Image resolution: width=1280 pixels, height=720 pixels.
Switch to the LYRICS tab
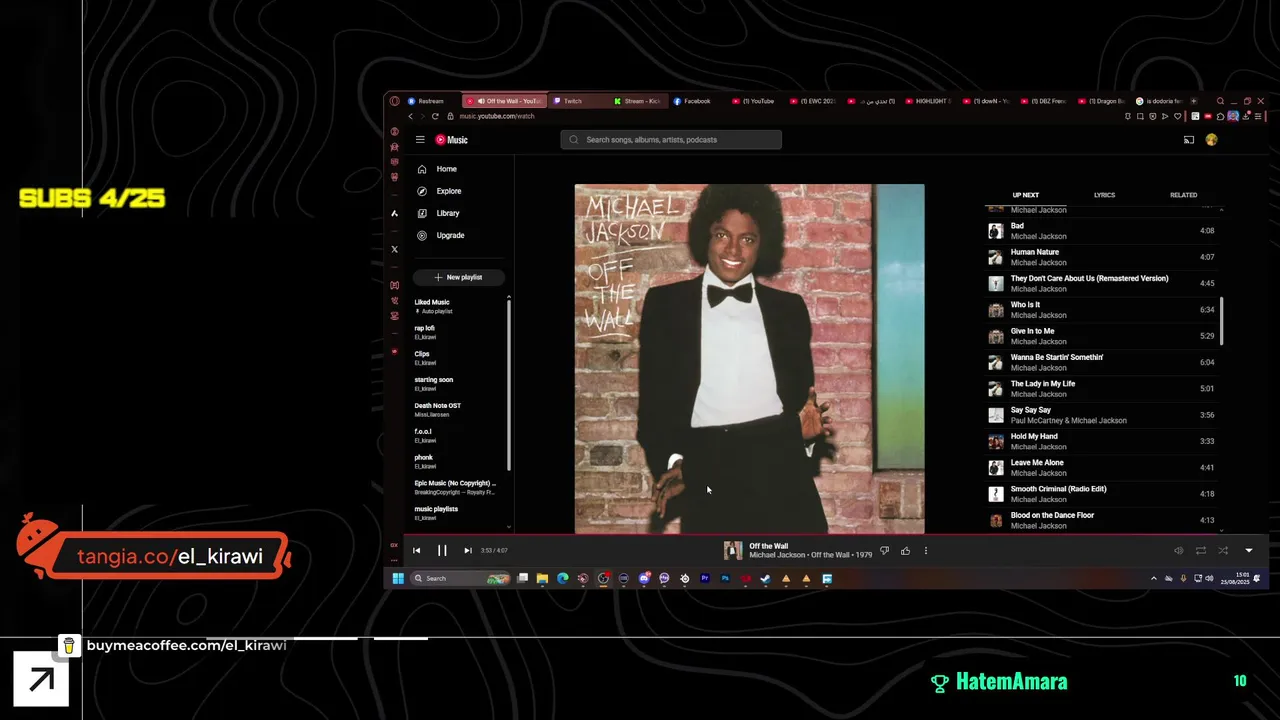(x=1104, y=195)
